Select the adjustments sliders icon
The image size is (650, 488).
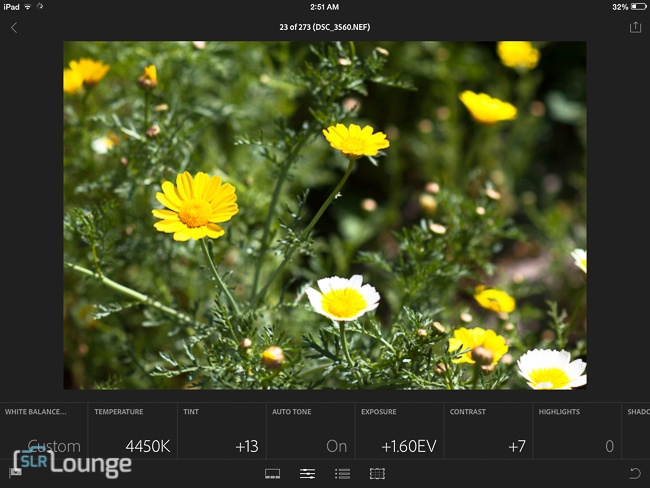(307, 473)
